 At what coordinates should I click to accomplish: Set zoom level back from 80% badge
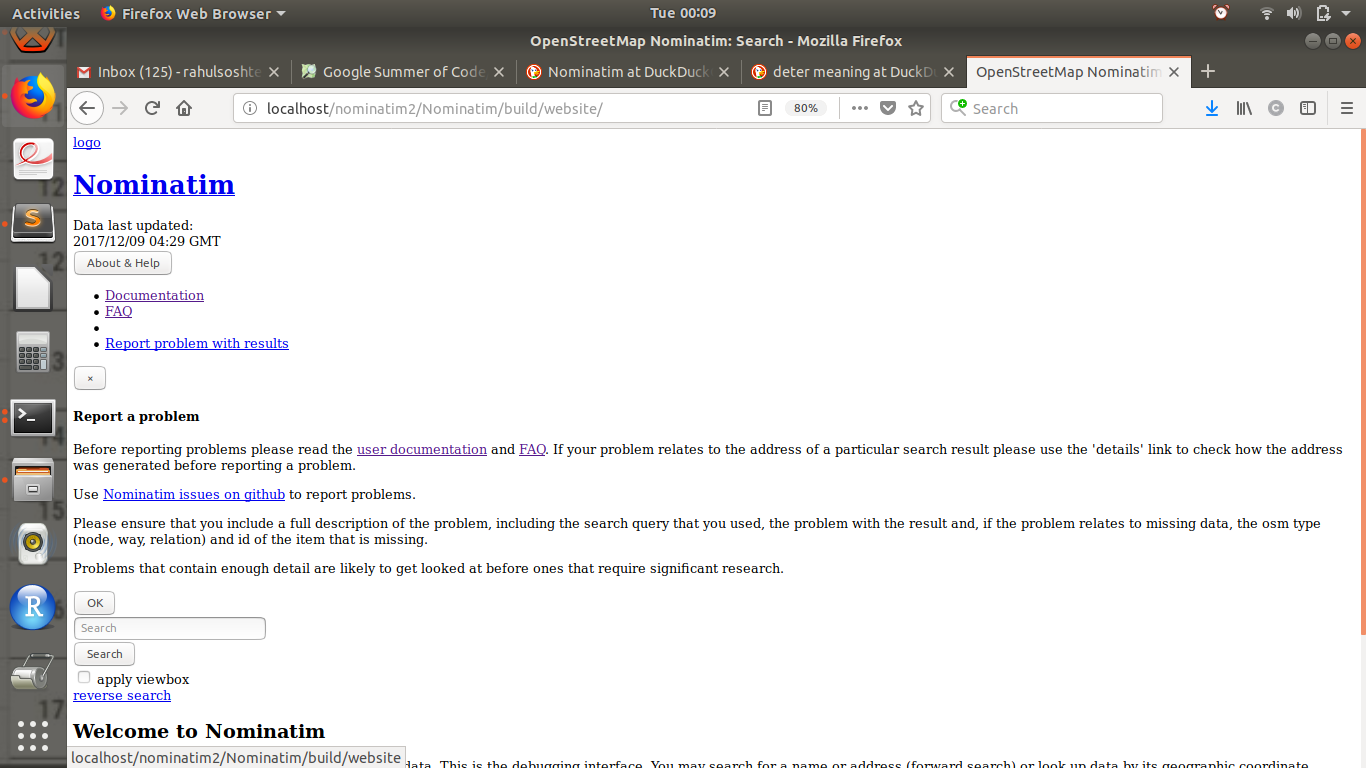coord(806,108)
